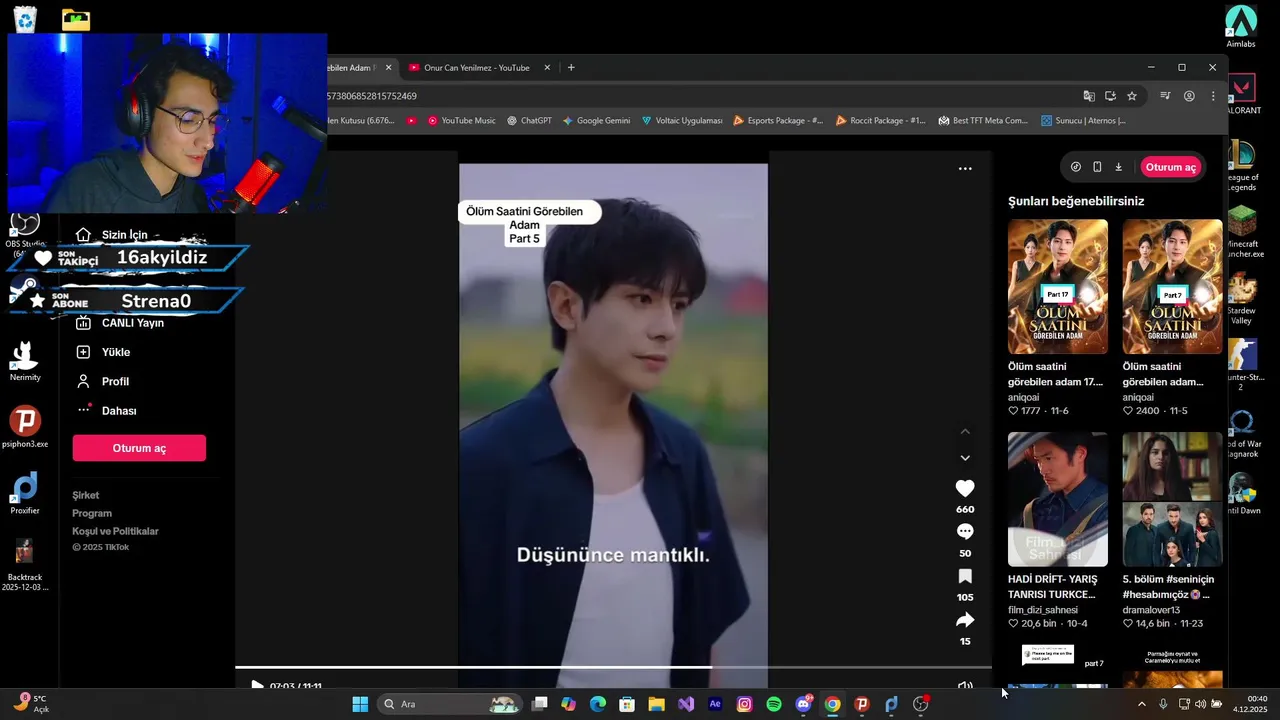Viewport: 1280px width, 720px height.
Task: Click the Chrome address bar URL
Action: coord(371,96)
